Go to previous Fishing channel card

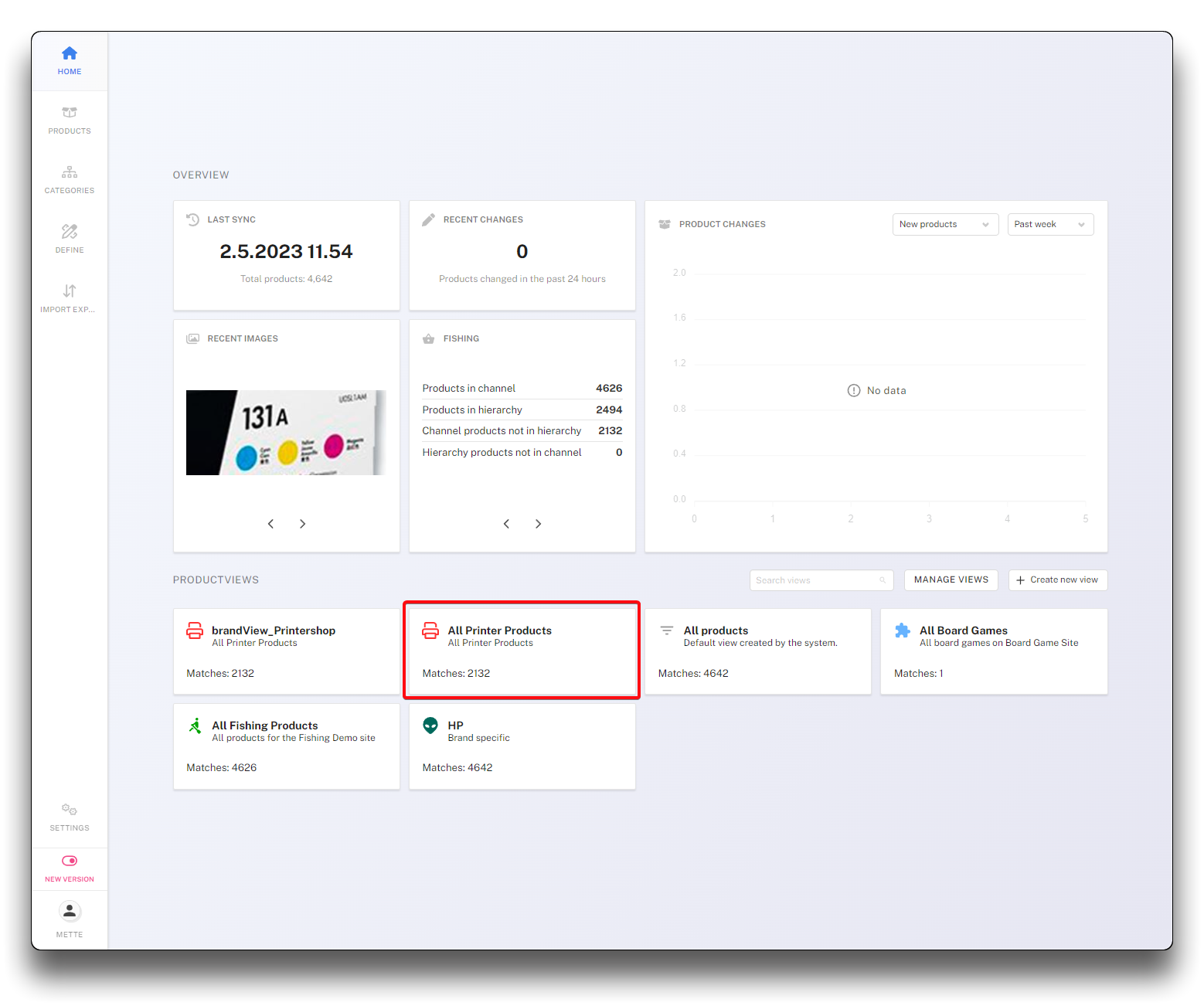tap(506, 524)
